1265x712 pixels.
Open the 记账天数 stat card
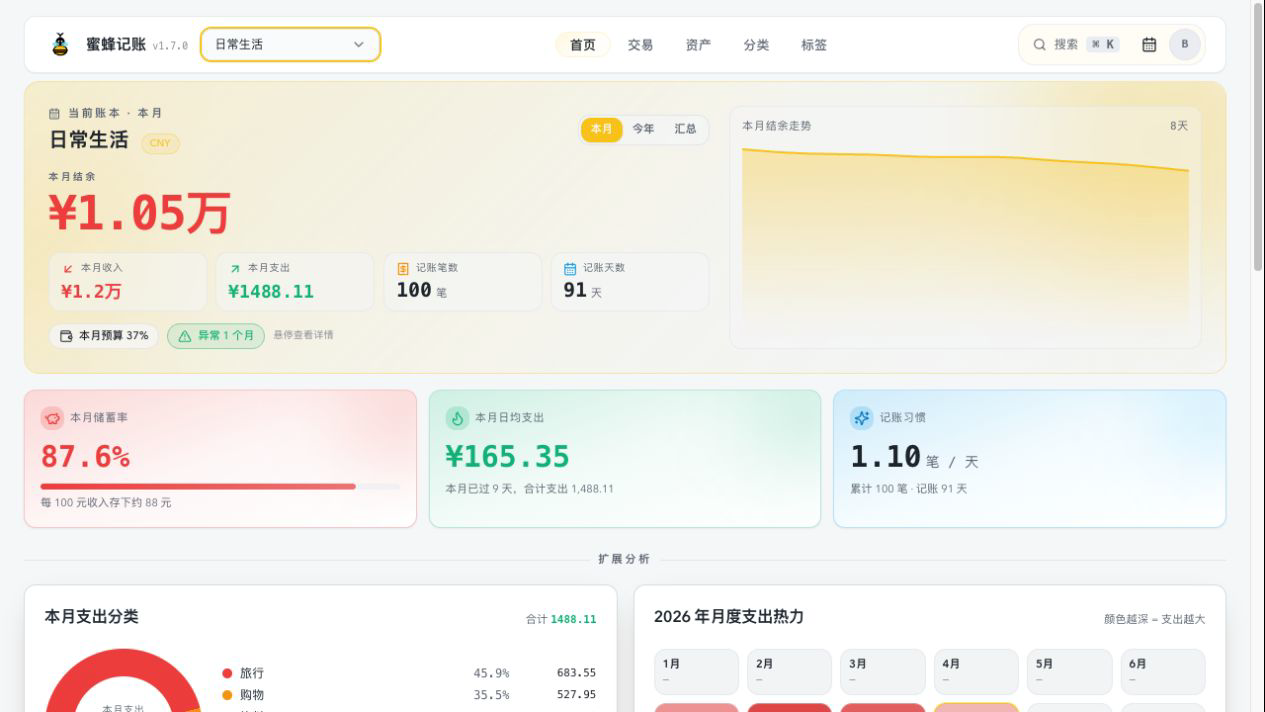click(x=630, y=281)
